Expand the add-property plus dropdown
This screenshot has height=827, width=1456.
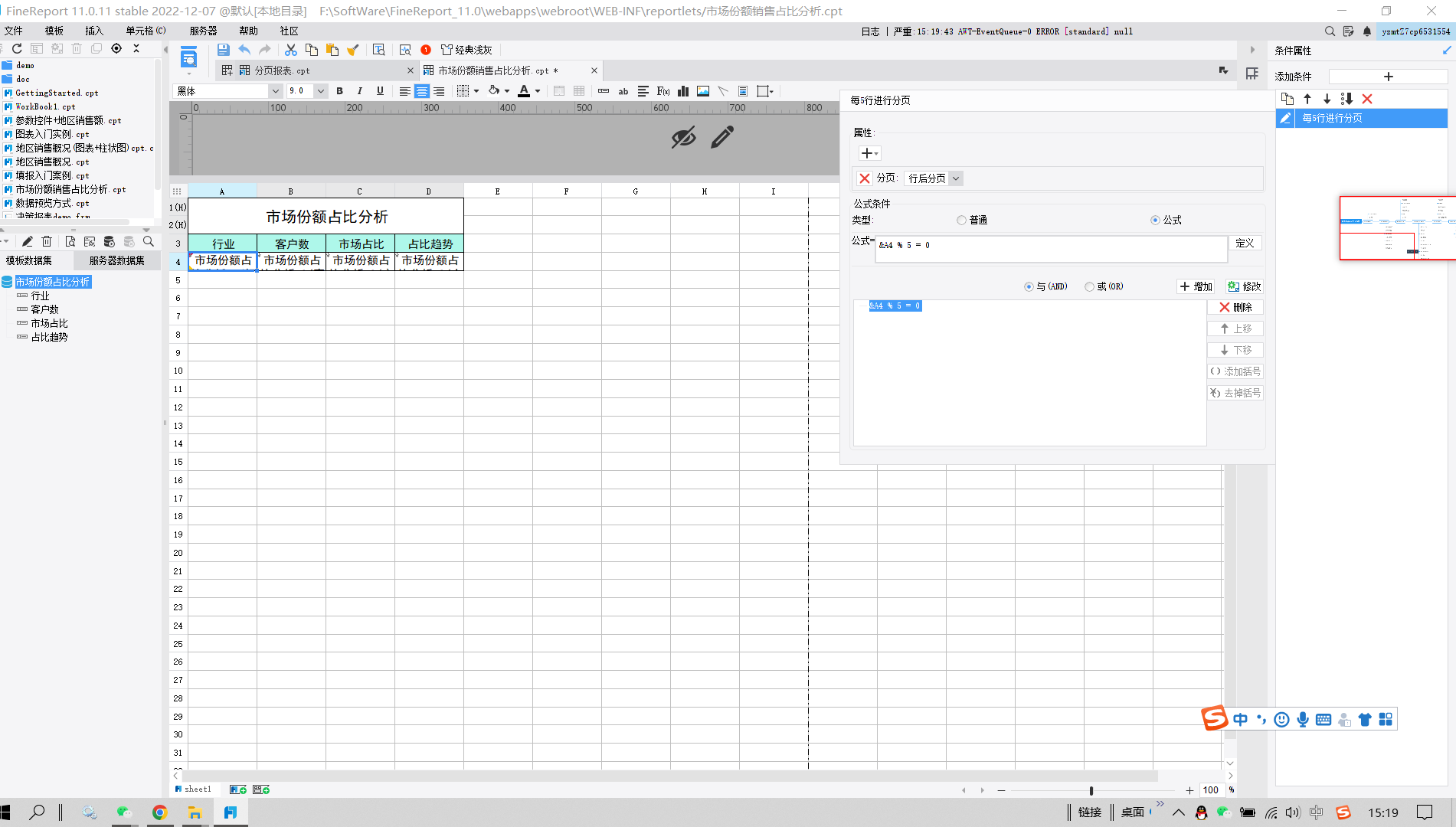[869, 153]
